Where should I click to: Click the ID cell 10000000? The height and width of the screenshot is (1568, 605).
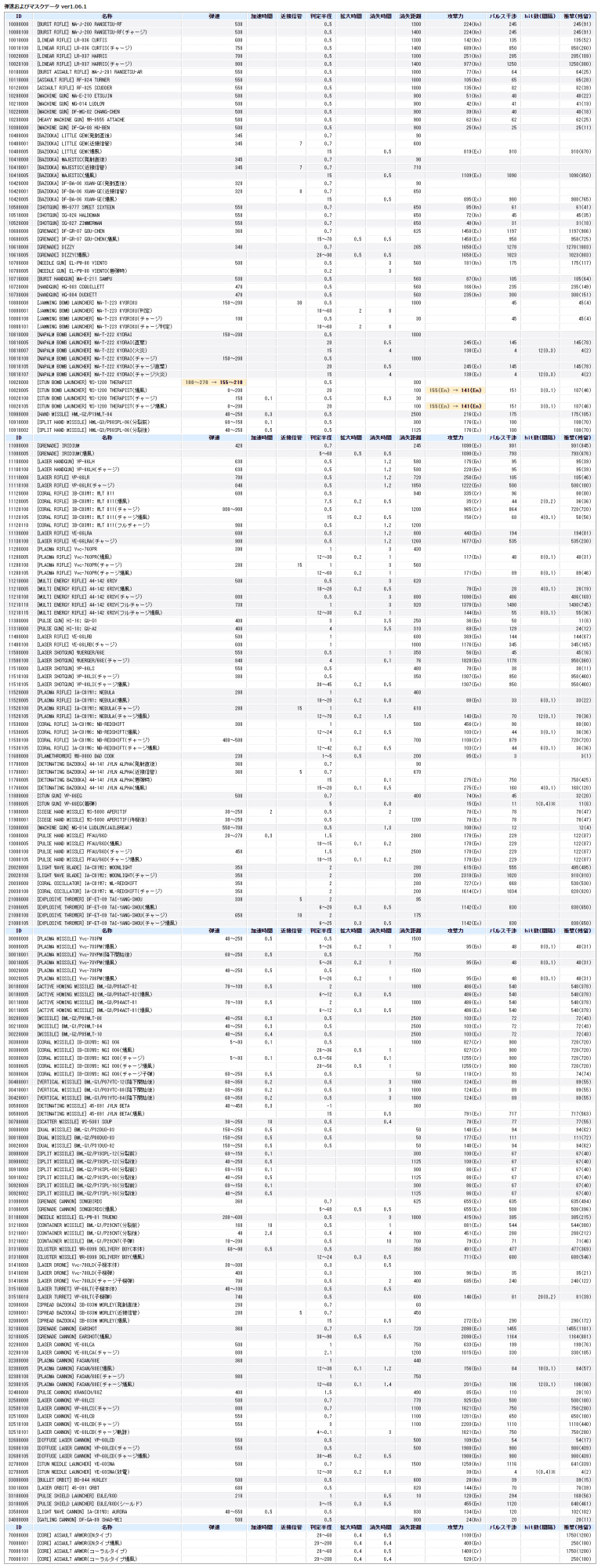point(18,24)
